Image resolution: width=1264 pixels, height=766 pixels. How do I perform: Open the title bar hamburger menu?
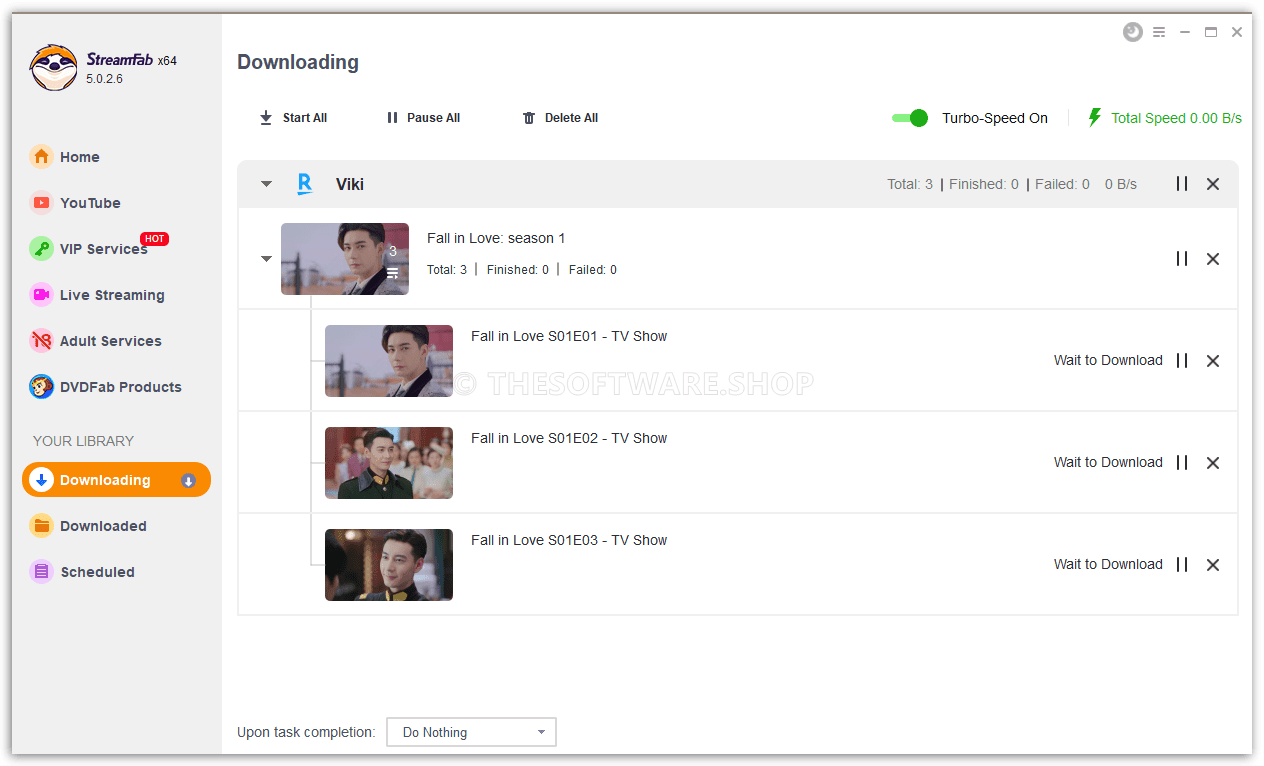(x=1159, y=32)
